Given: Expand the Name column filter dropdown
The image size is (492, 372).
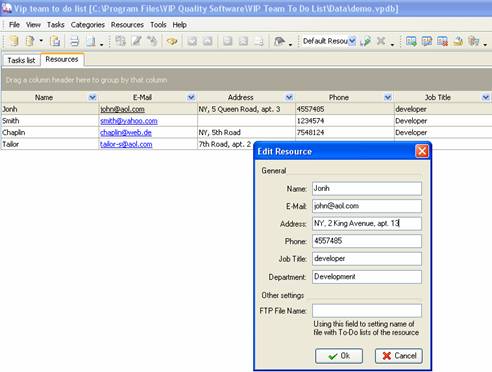Looking at the screenshot, I should tap(92, 97).
